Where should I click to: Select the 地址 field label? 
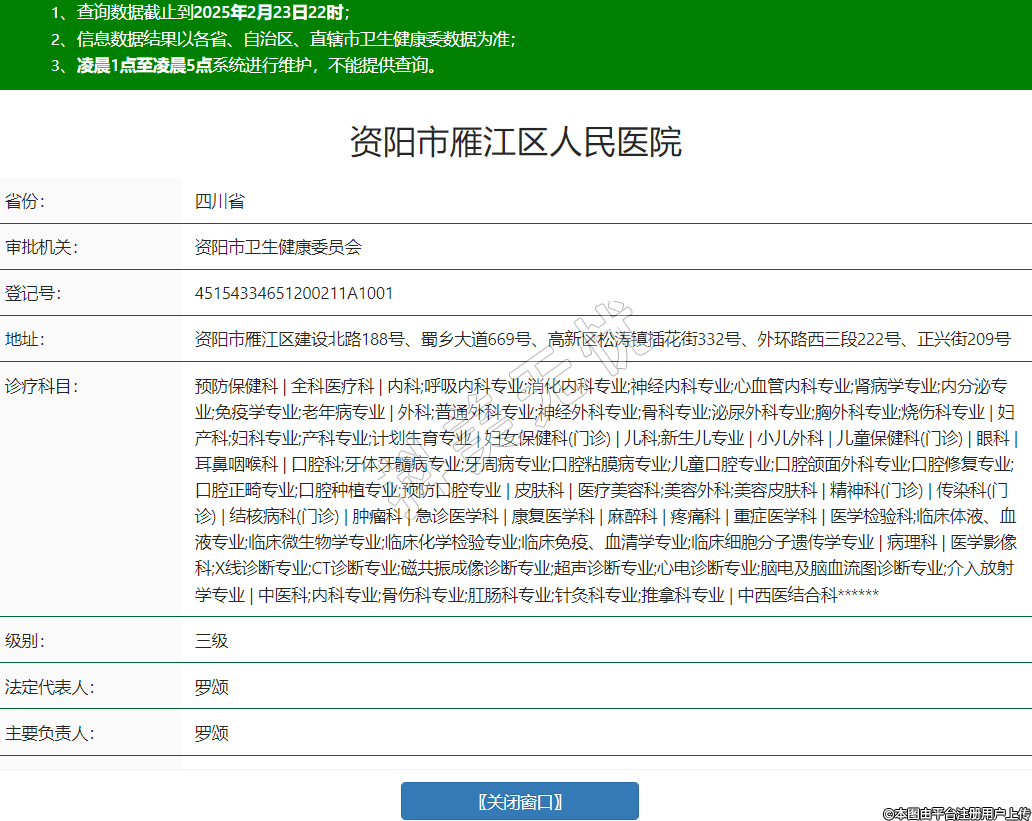click(x=26, y=339)
